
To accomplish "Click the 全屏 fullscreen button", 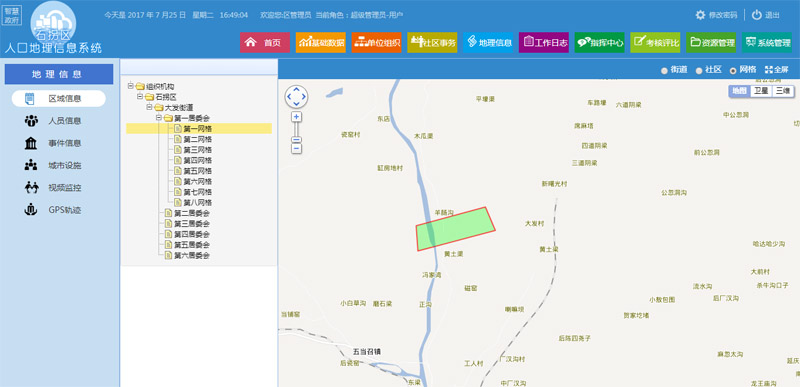I will pos(777,70).
